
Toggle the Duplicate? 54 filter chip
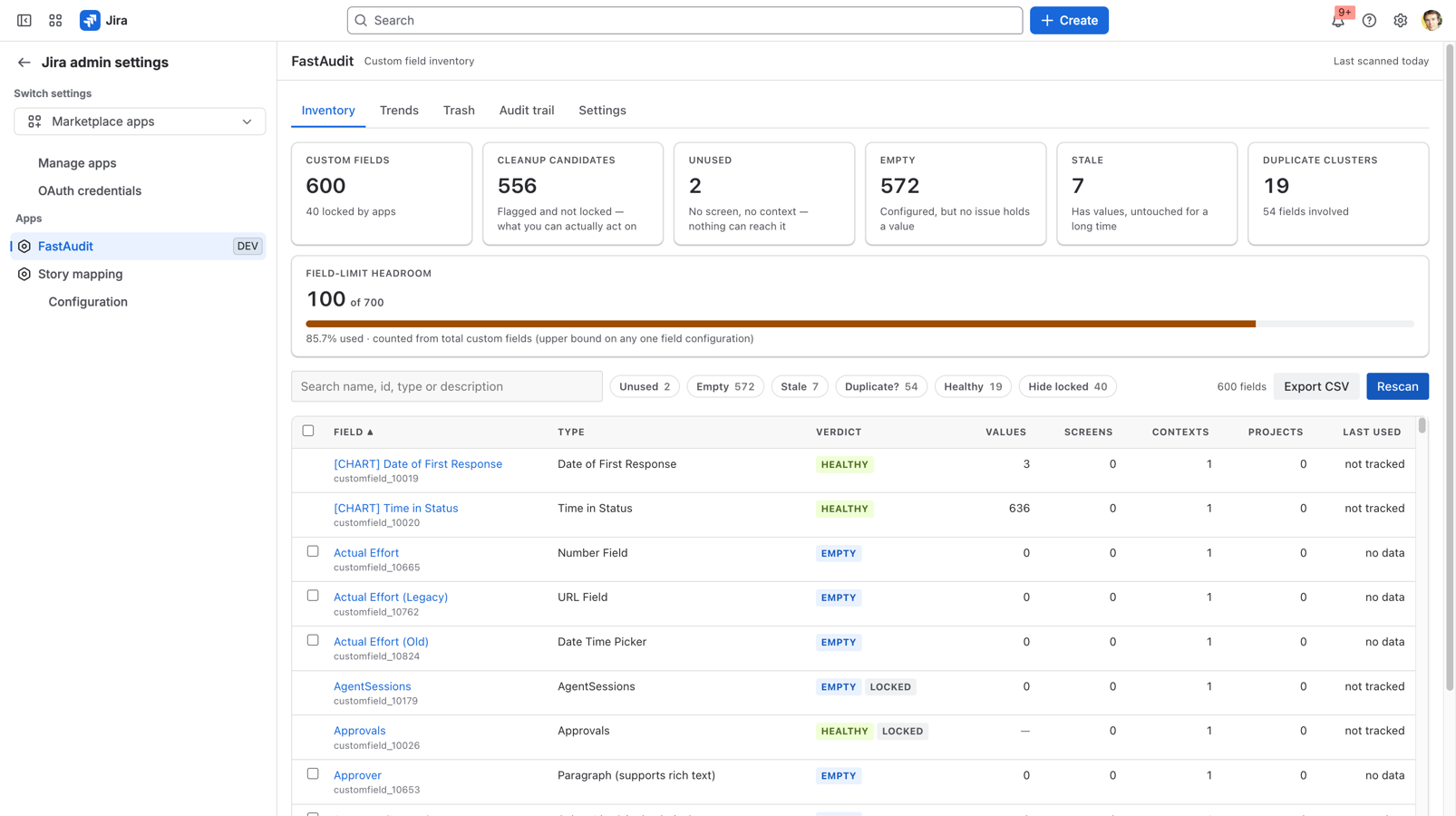coord(881,386)
